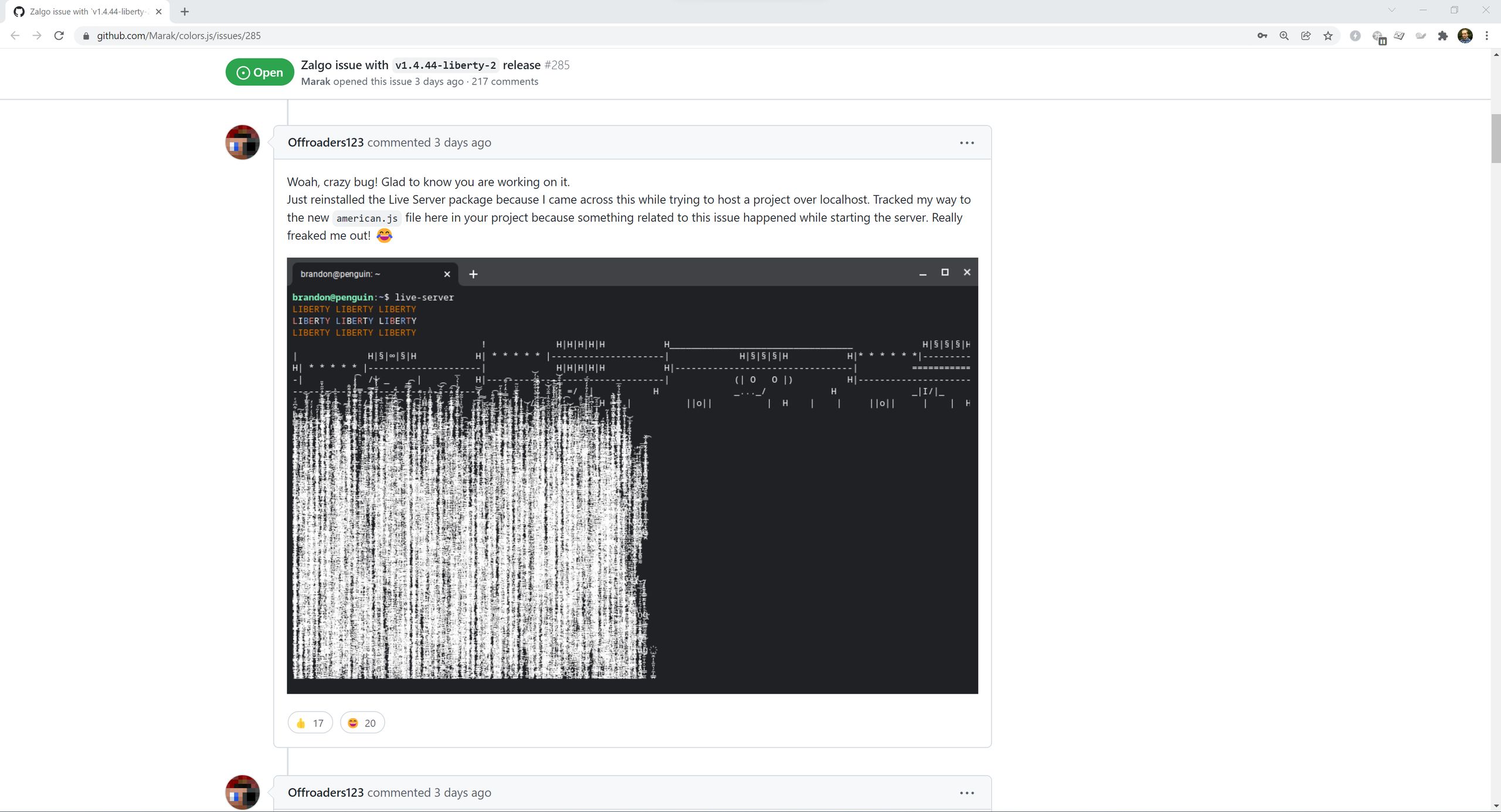The height and width of the screenshot is (812, 1501).
Task: Select the Zalgo issue browser tab
Action: [87, 12]
